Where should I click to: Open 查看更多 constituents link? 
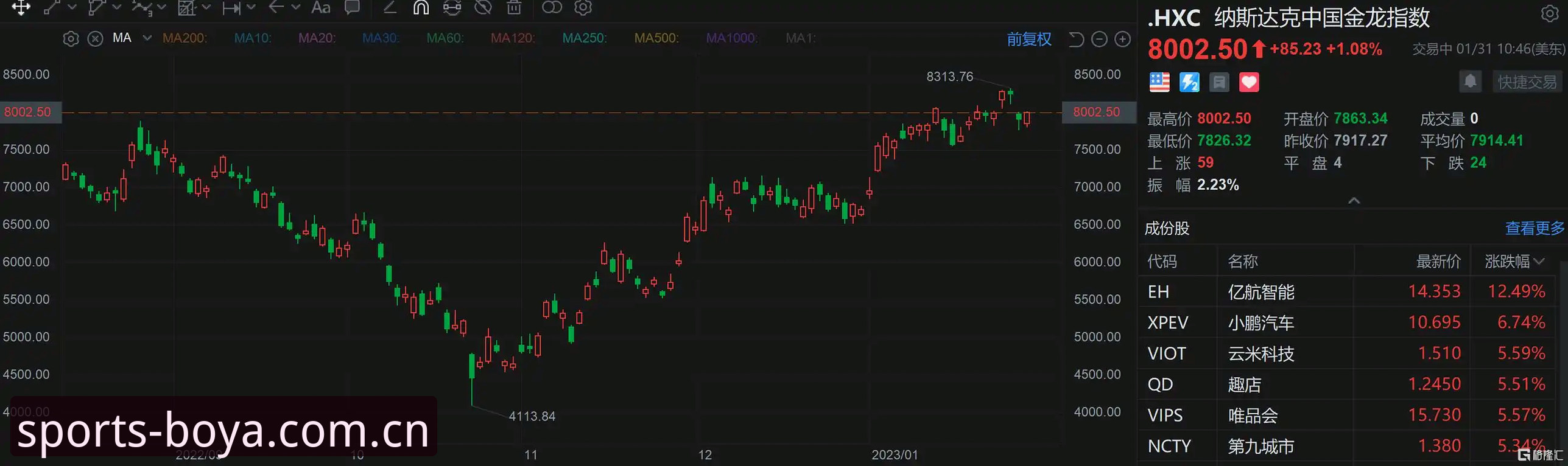(1535, 228)
